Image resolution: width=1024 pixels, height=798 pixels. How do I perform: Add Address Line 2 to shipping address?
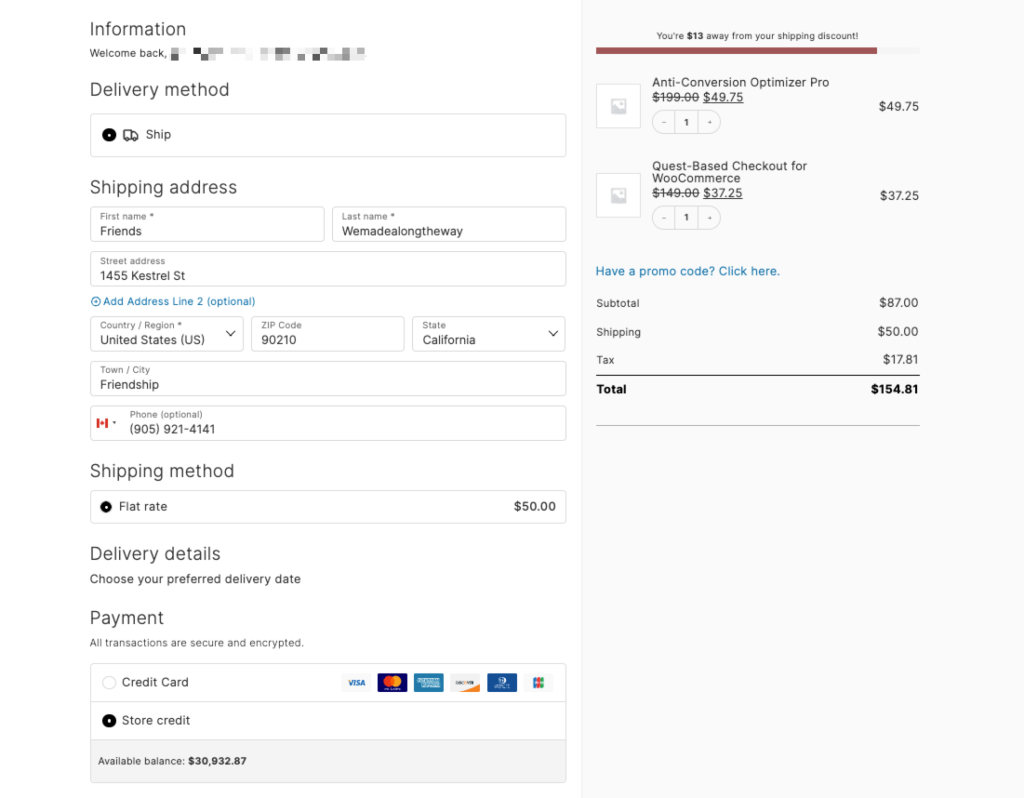click(x=173, y=301)
